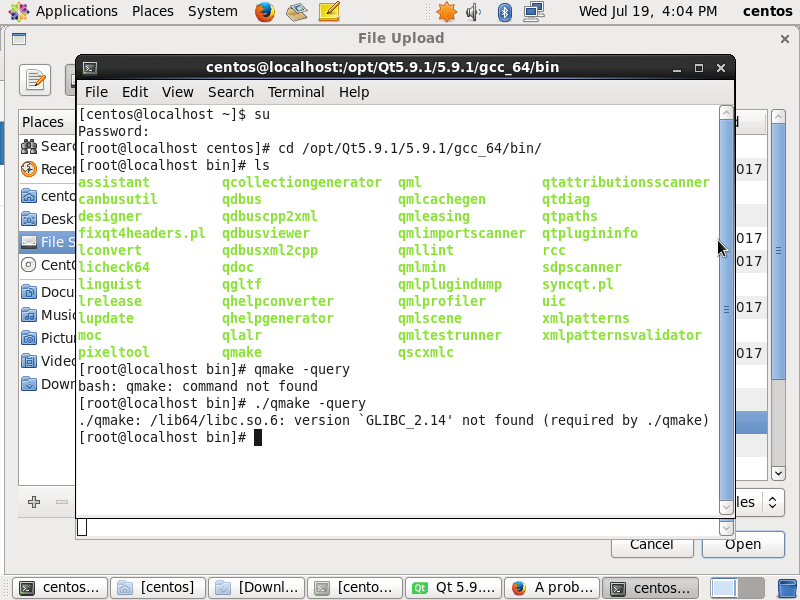This screenshot has width=800, height=600.
Task: Switch to [cento...] terminal taskbar item
Action: [x=355, y=588]
